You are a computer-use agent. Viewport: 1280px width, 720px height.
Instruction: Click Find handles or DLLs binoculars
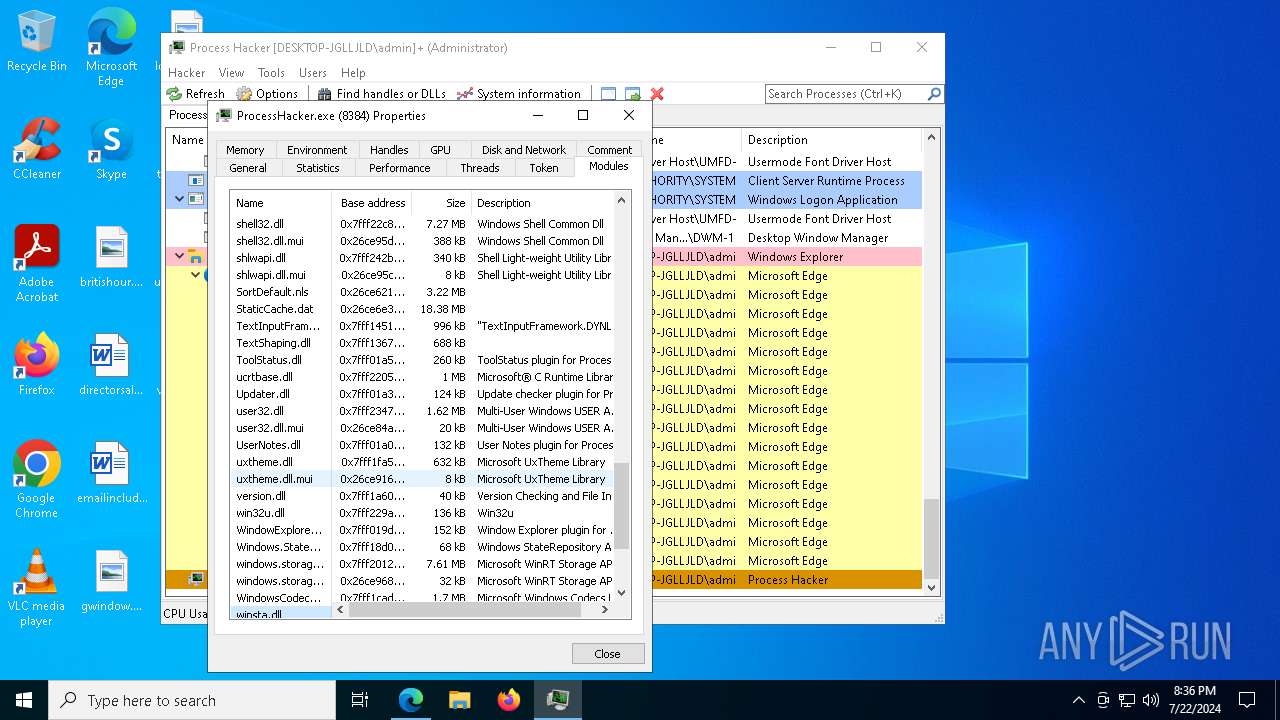[x=325, y=94]
